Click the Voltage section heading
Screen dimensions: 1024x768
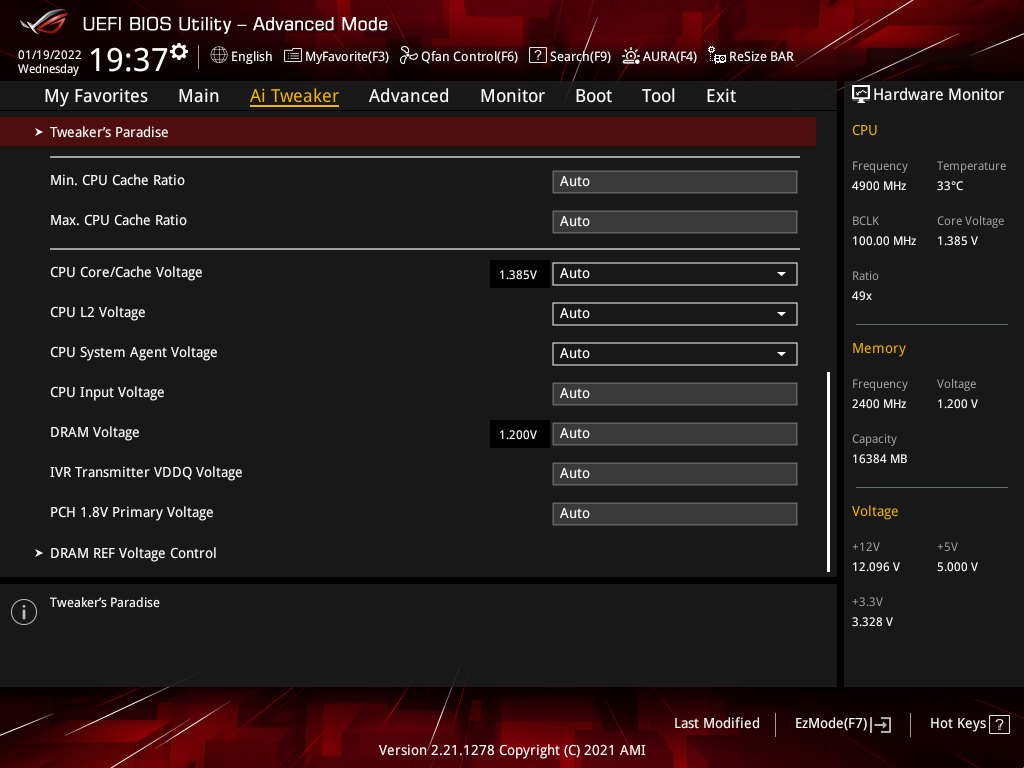tap(875, 511)
